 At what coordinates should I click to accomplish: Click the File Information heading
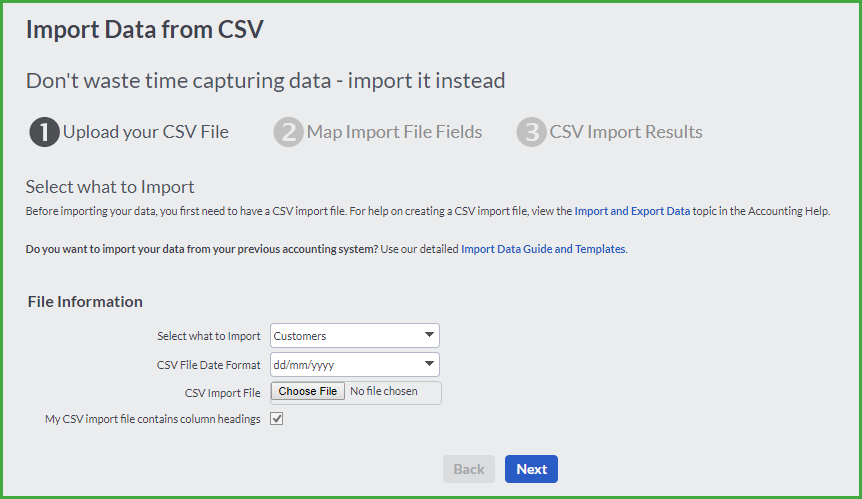click(x=85, y=302)
